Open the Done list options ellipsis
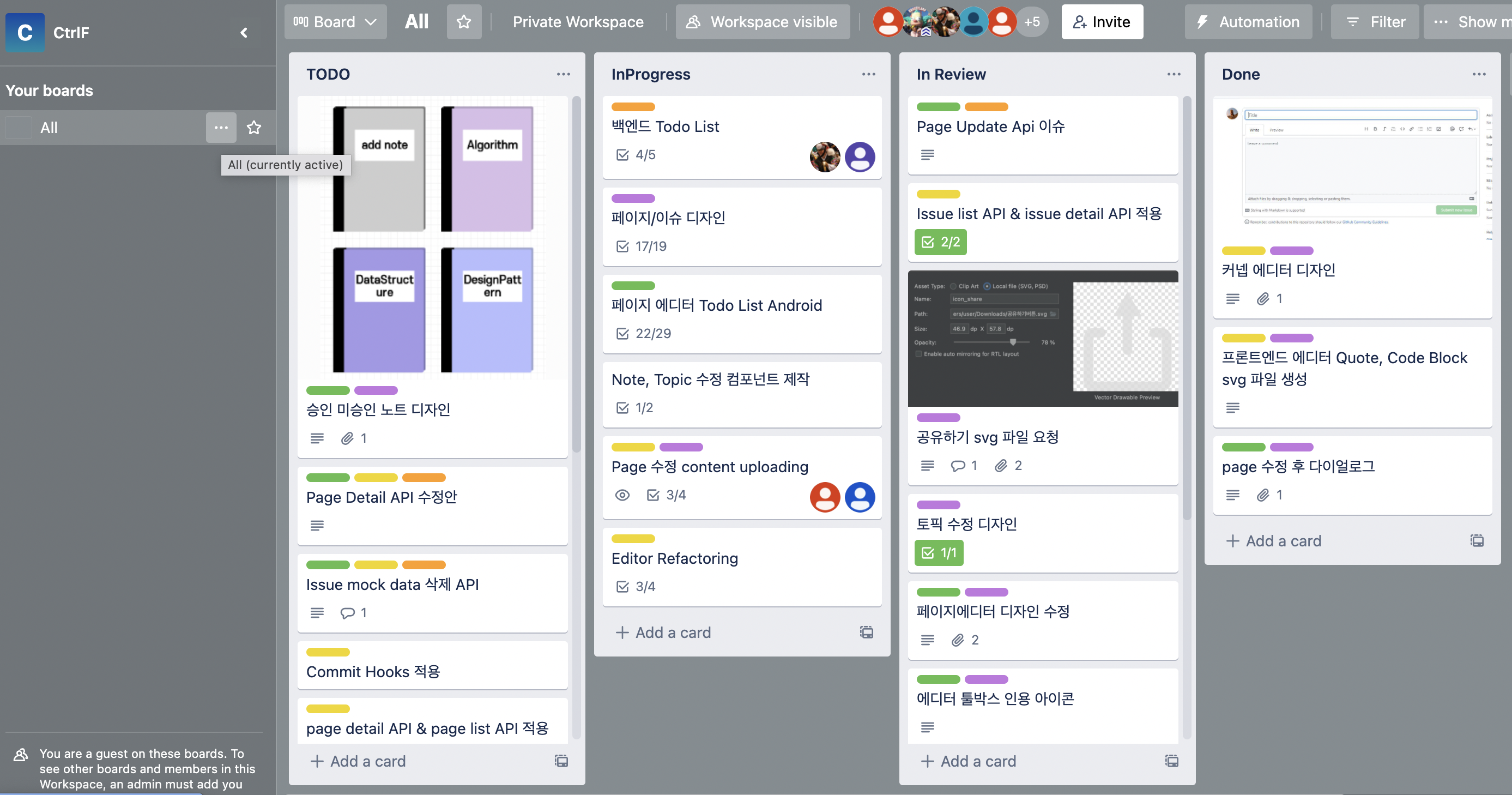The height and width of the screenshot is (795, 1512). (1479, 74)
